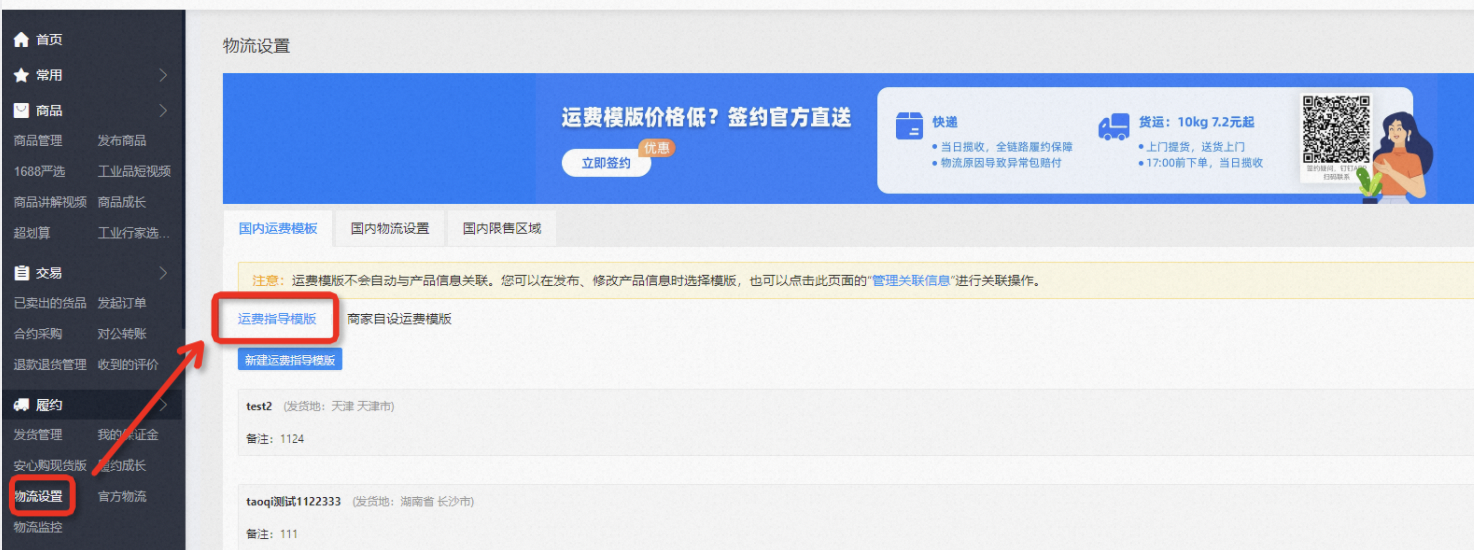Click the 快递 package icon in banner
Screen dimensions: 1474x550
coord(909,127)
